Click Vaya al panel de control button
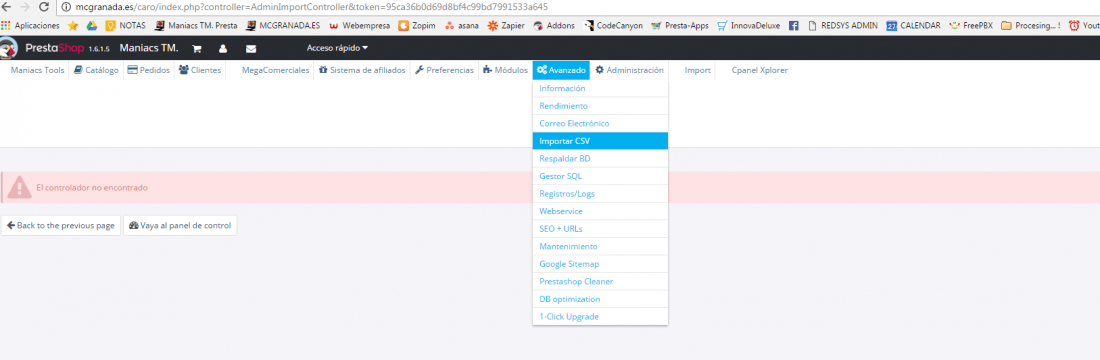Screen dimensions: 1100x360 (x=180, y=226)
